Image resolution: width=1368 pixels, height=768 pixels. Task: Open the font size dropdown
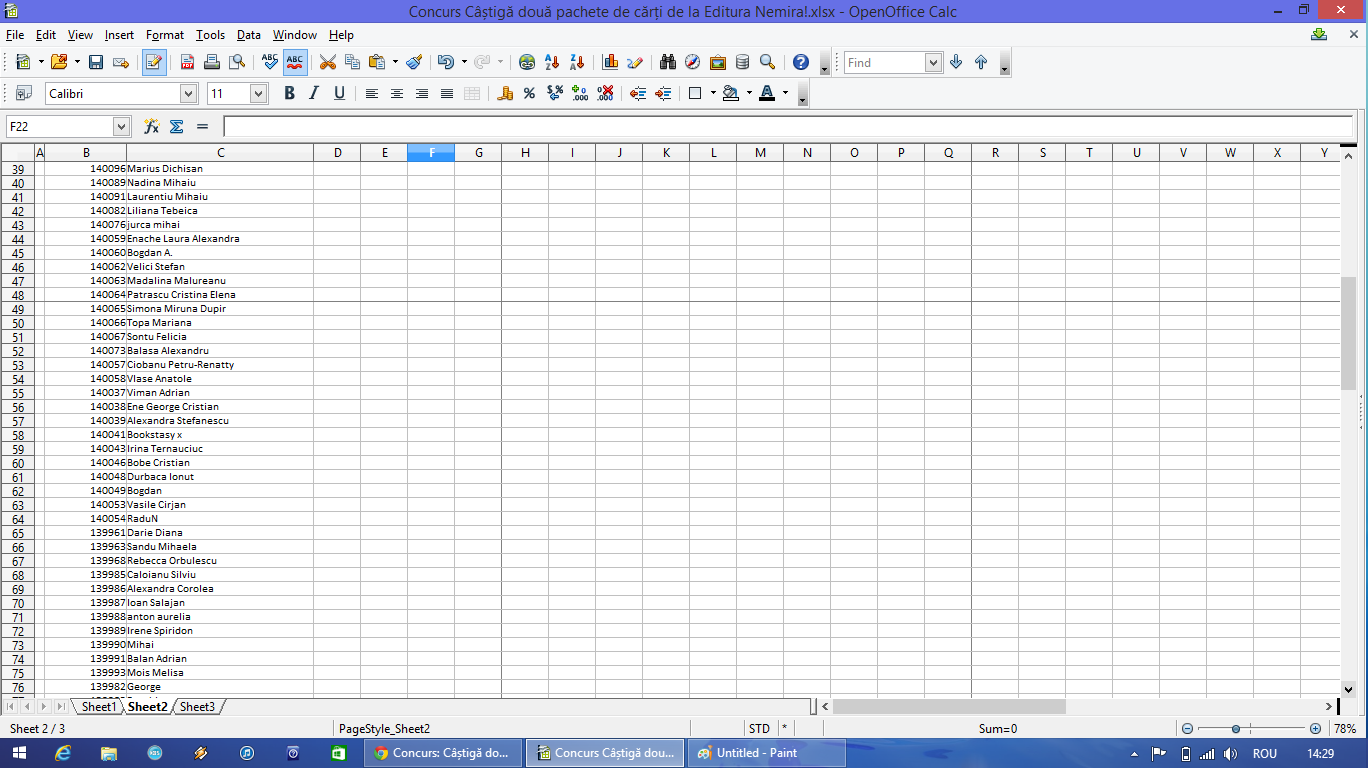pos(258,93)
